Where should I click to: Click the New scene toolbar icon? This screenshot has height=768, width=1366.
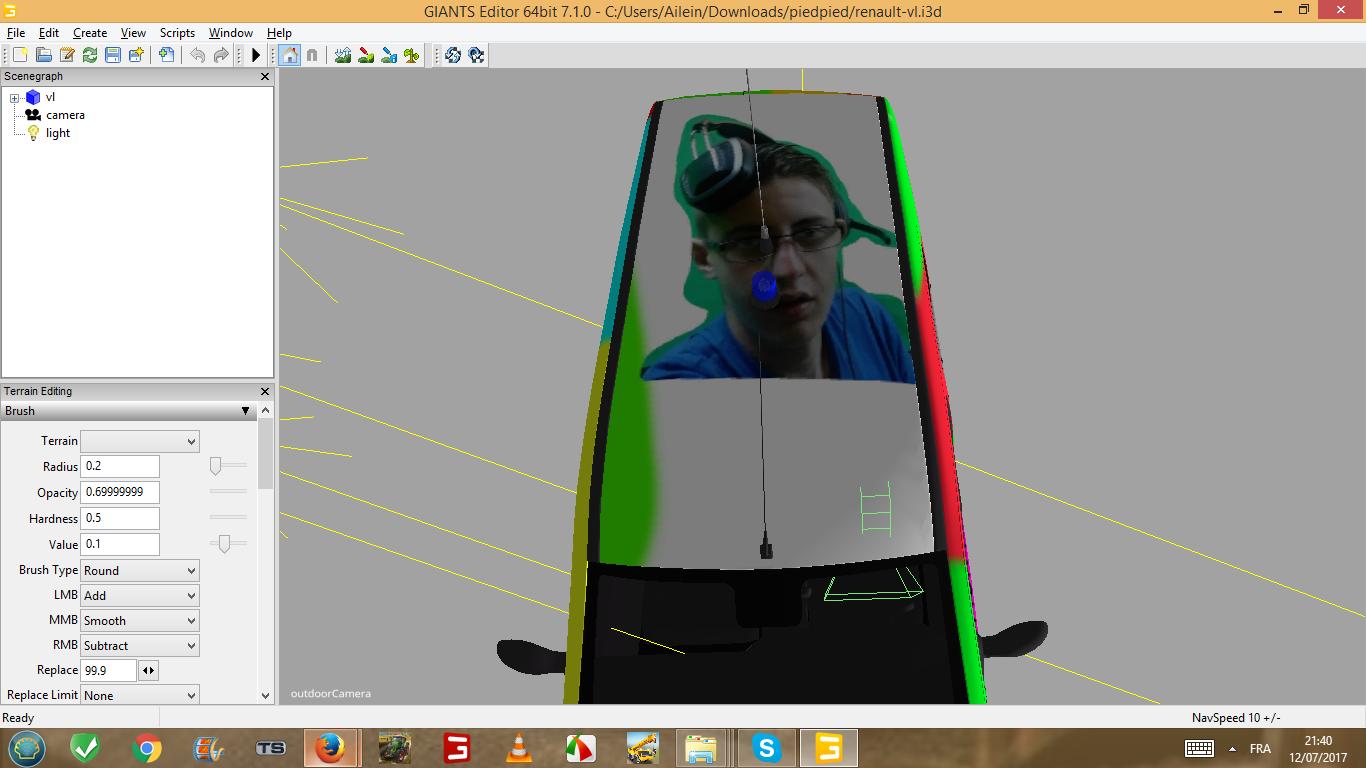point(20,55)
